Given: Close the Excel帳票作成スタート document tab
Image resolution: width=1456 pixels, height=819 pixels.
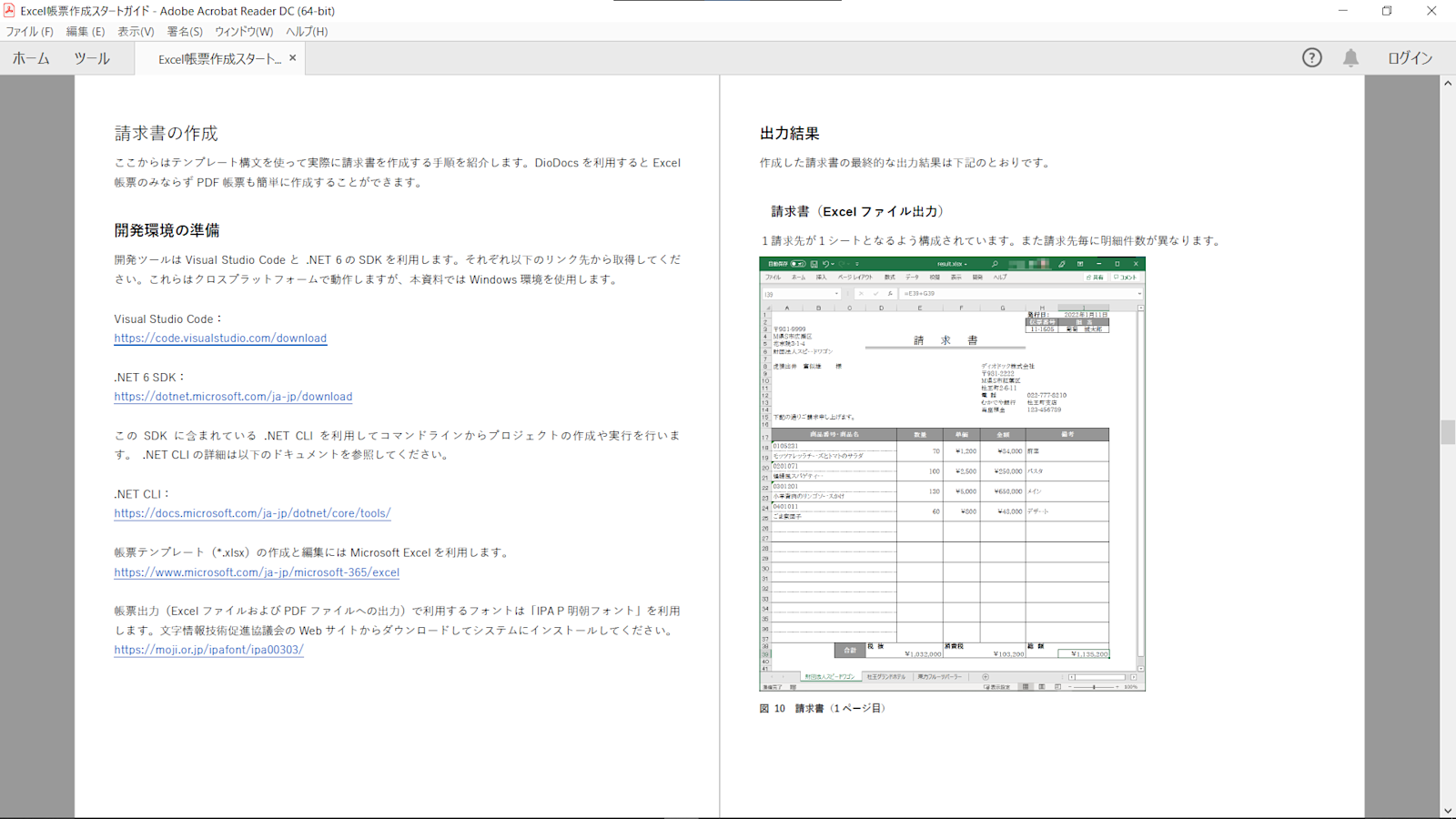Looking at the screenshot, I should pos(292,57).
